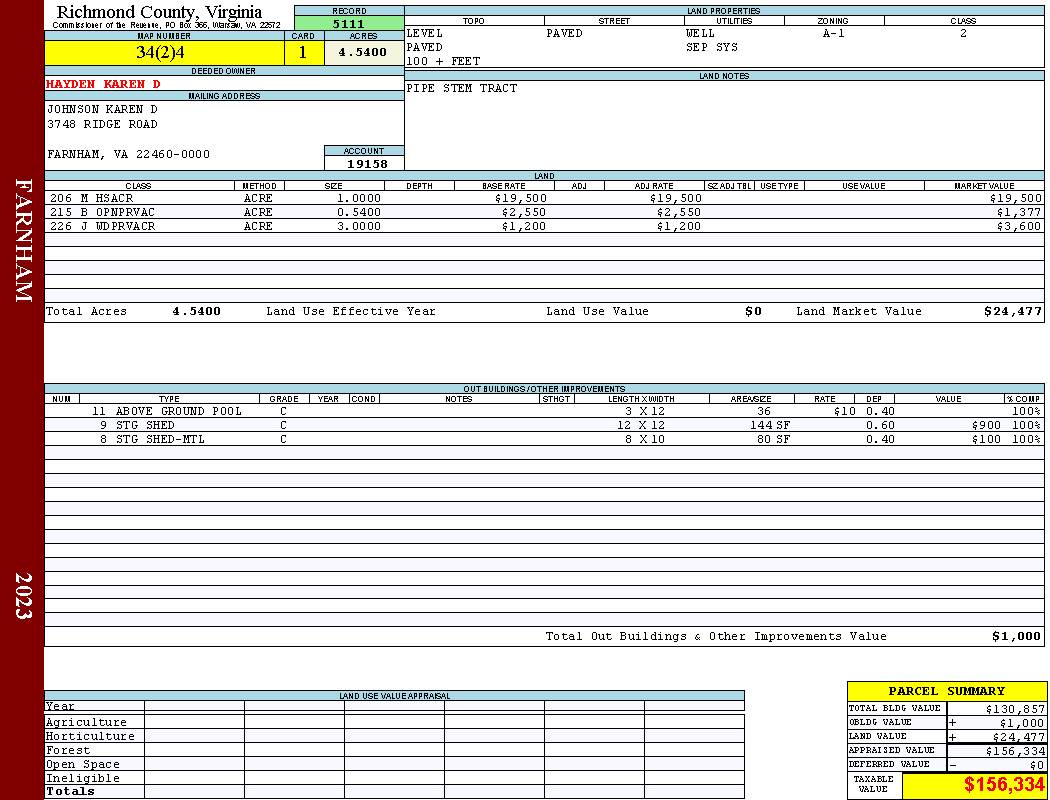Click address line 3748 RIDGE ROAD

pyautogui.click(x=102, y=125)
